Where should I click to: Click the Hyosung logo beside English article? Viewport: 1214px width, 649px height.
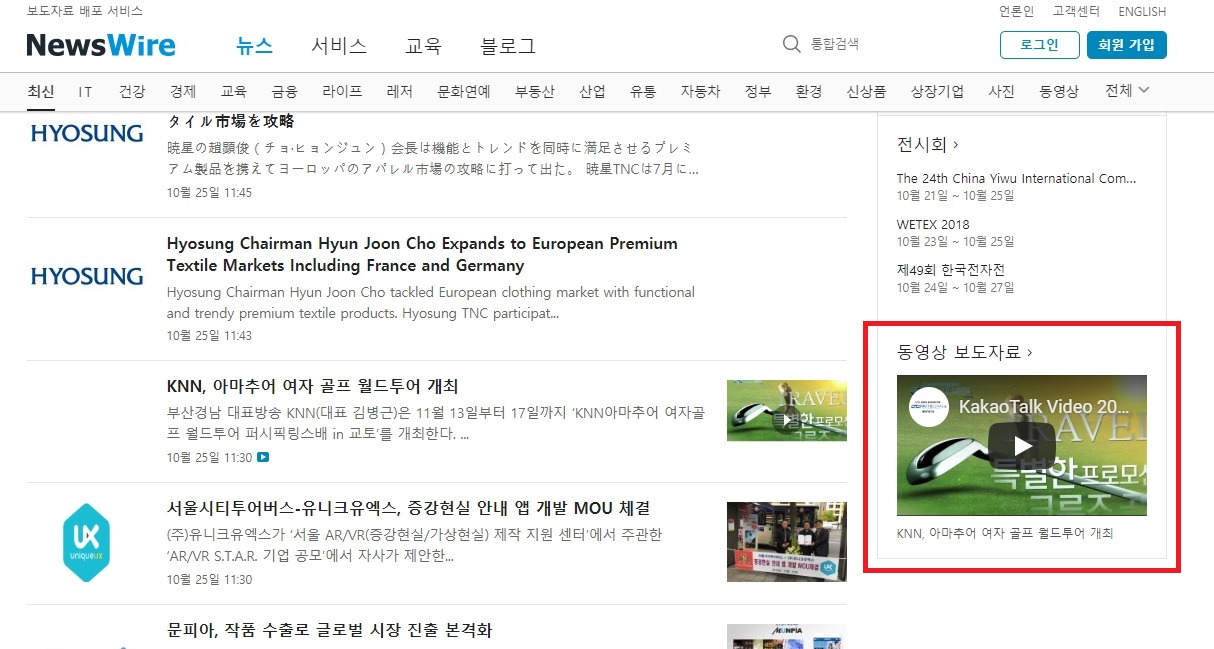coord(87,276)
